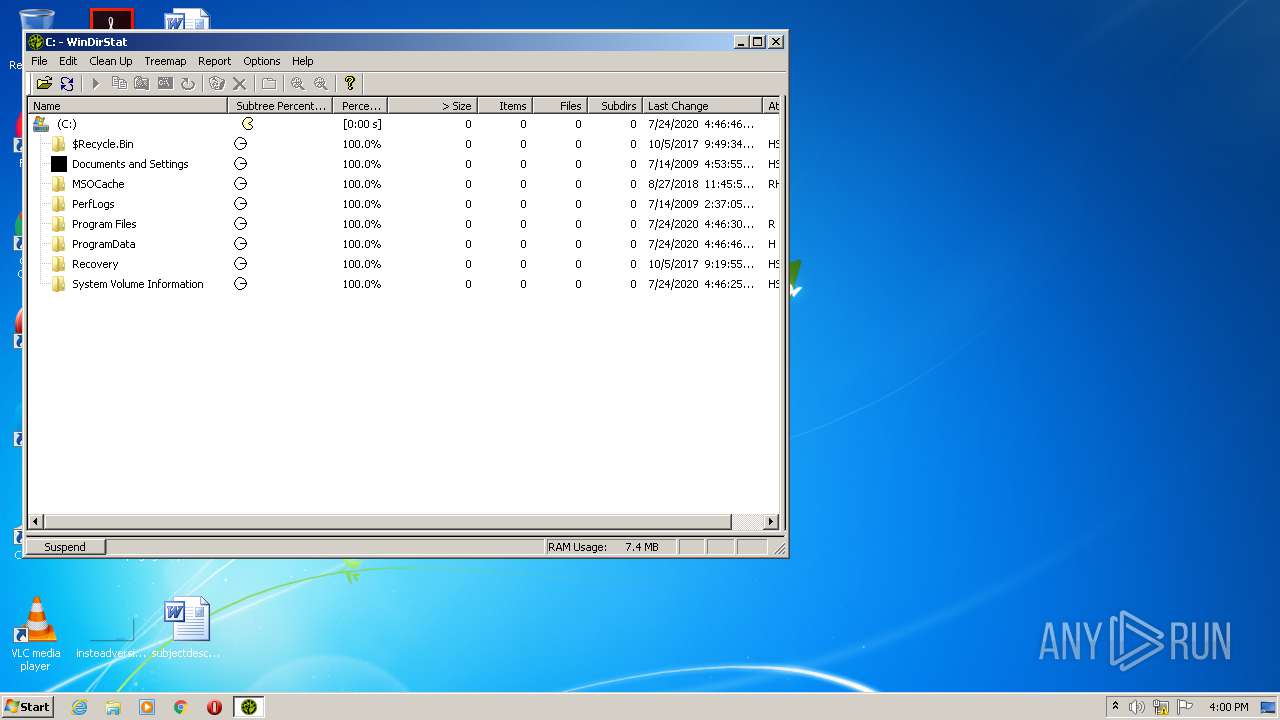This screenshot has height=720, width=1280.
Task: Click the Copy Path toolbar icon
Action: click(x=119, y=84)
